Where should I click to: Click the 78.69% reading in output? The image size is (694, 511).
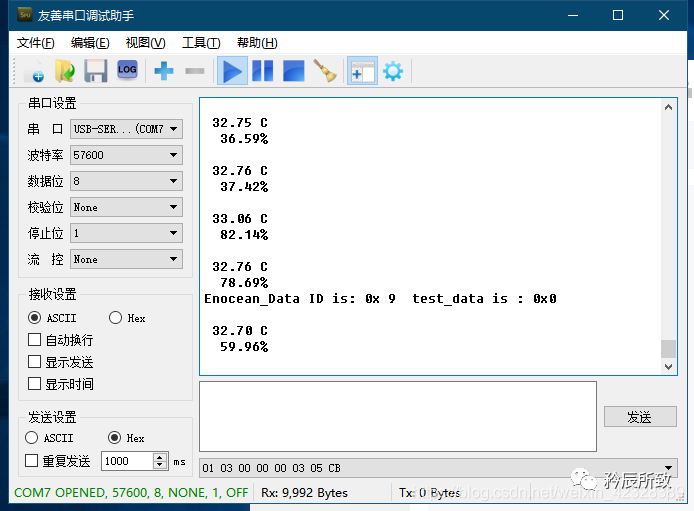[x=244, y=282]
